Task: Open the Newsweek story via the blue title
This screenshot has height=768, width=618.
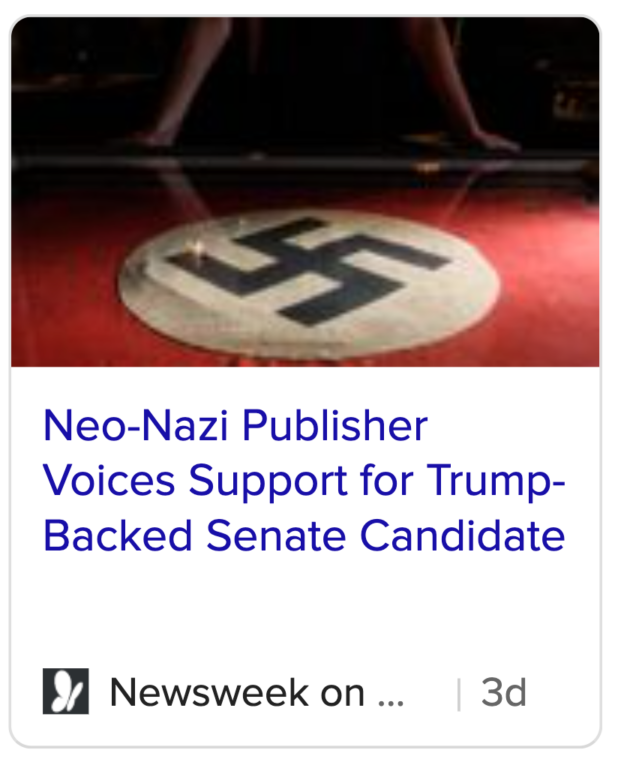Action: [304, 481]
